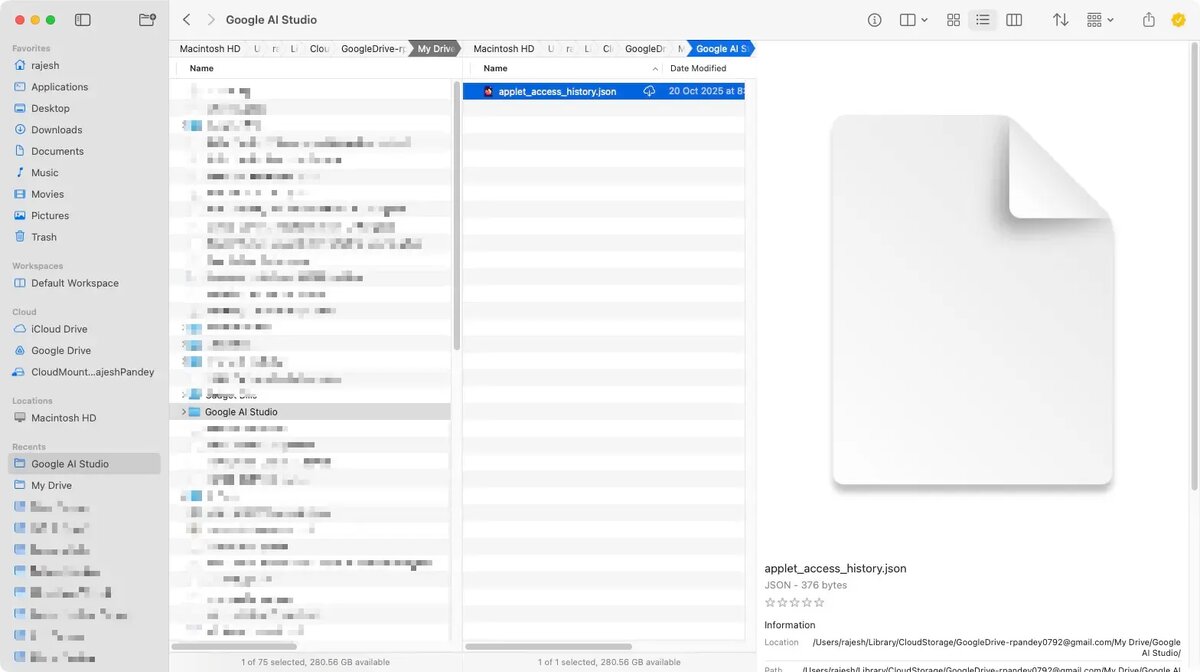
Task: Click the new folder toolbar icon
Action: click(x=147, y=20)
